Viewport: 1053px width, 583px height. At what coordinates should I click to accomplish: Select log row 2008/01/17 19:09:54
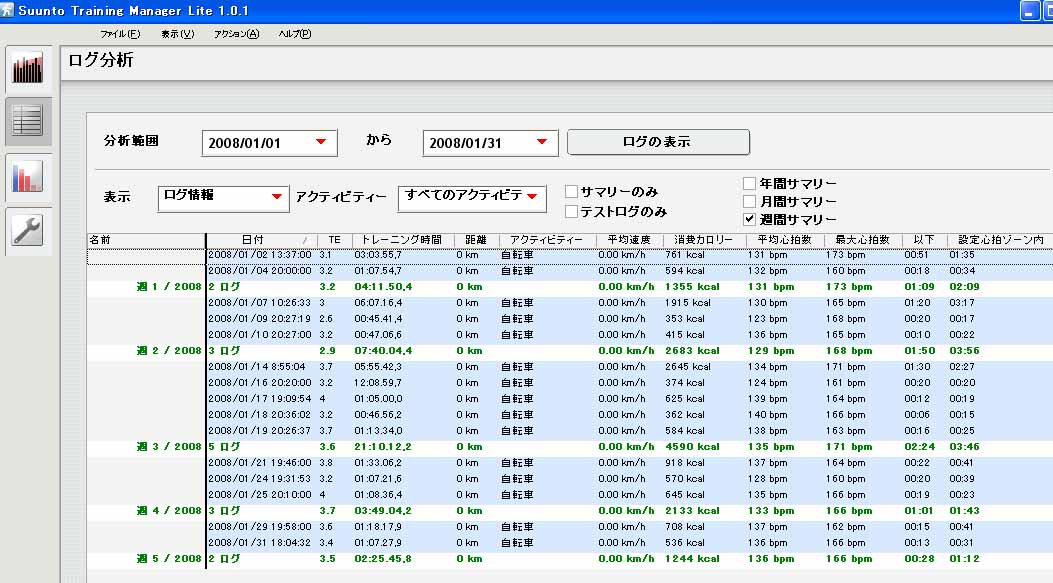[x=569, y=399]
